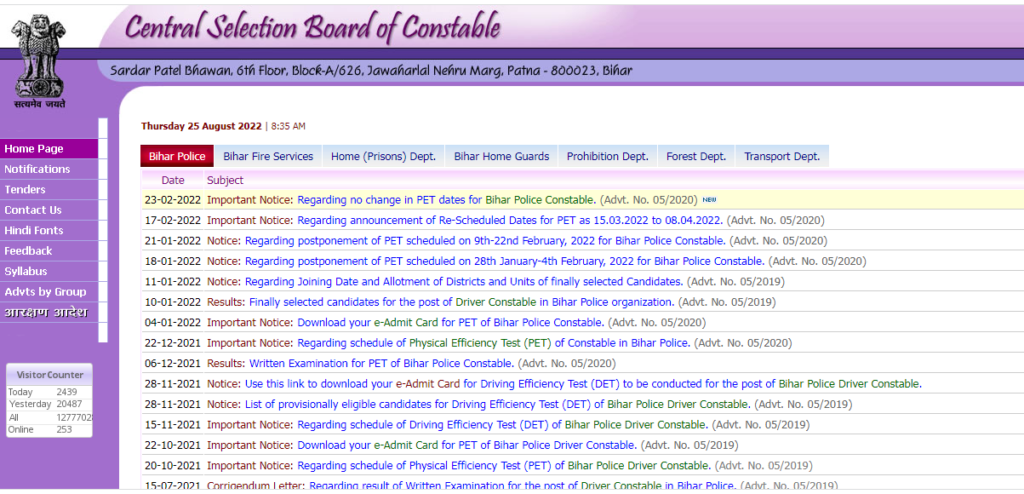Open 15-11-2021 DET schedule notice
Image resolution: width=1024 pixels, height=494 pixels.
point(503,424)
